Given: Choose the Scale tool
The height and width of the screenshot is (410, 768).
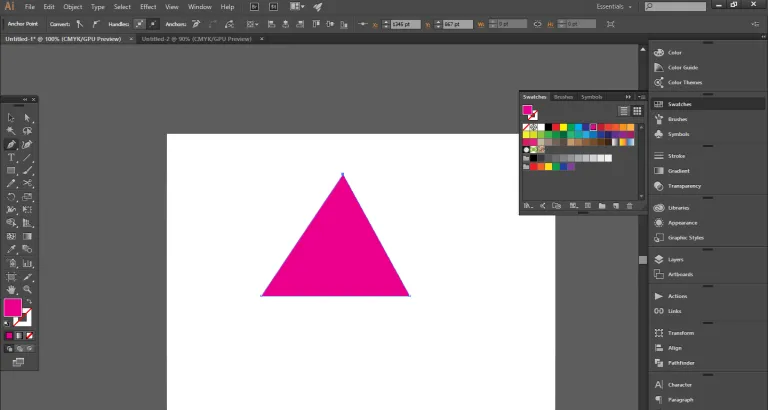Looking at the screenshot, I should click(x=27, y=197).
